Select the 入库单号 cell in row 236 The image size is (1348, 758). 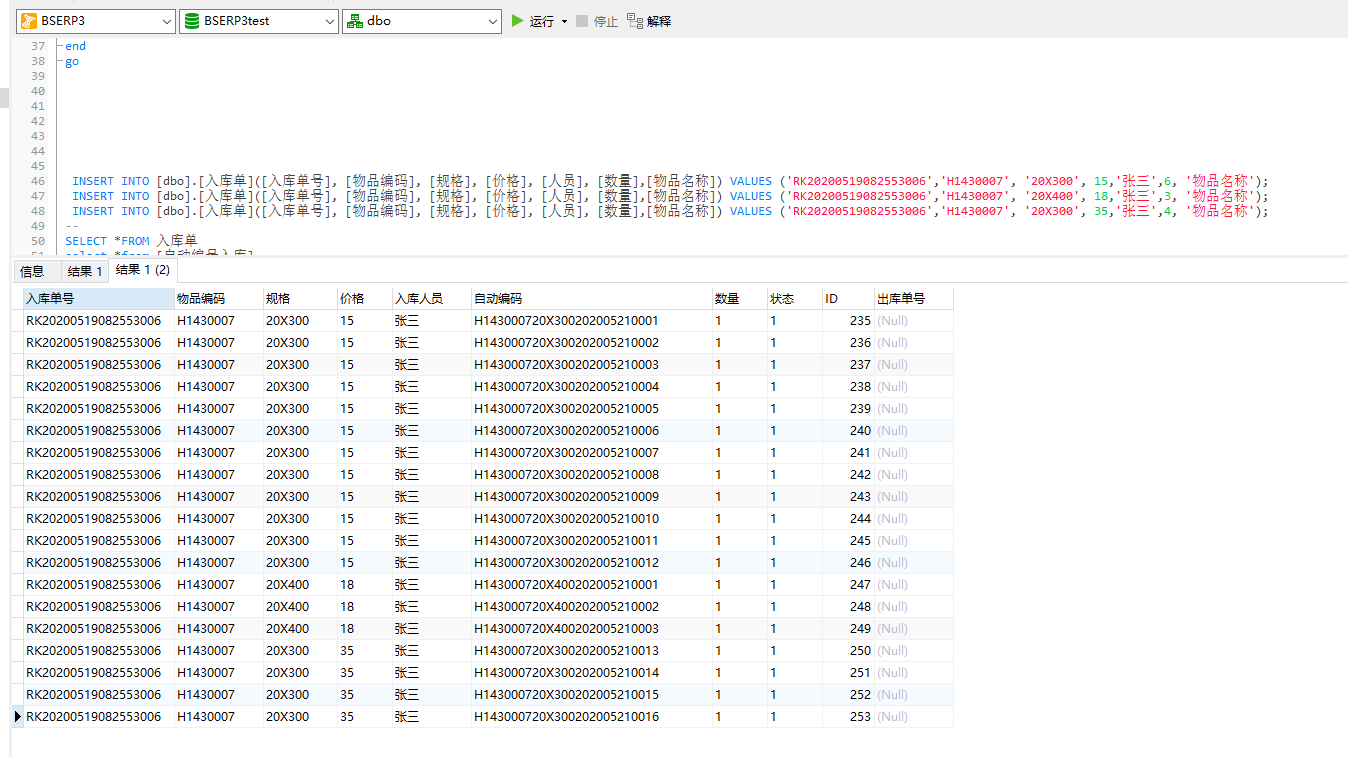(x=99, y=342)
